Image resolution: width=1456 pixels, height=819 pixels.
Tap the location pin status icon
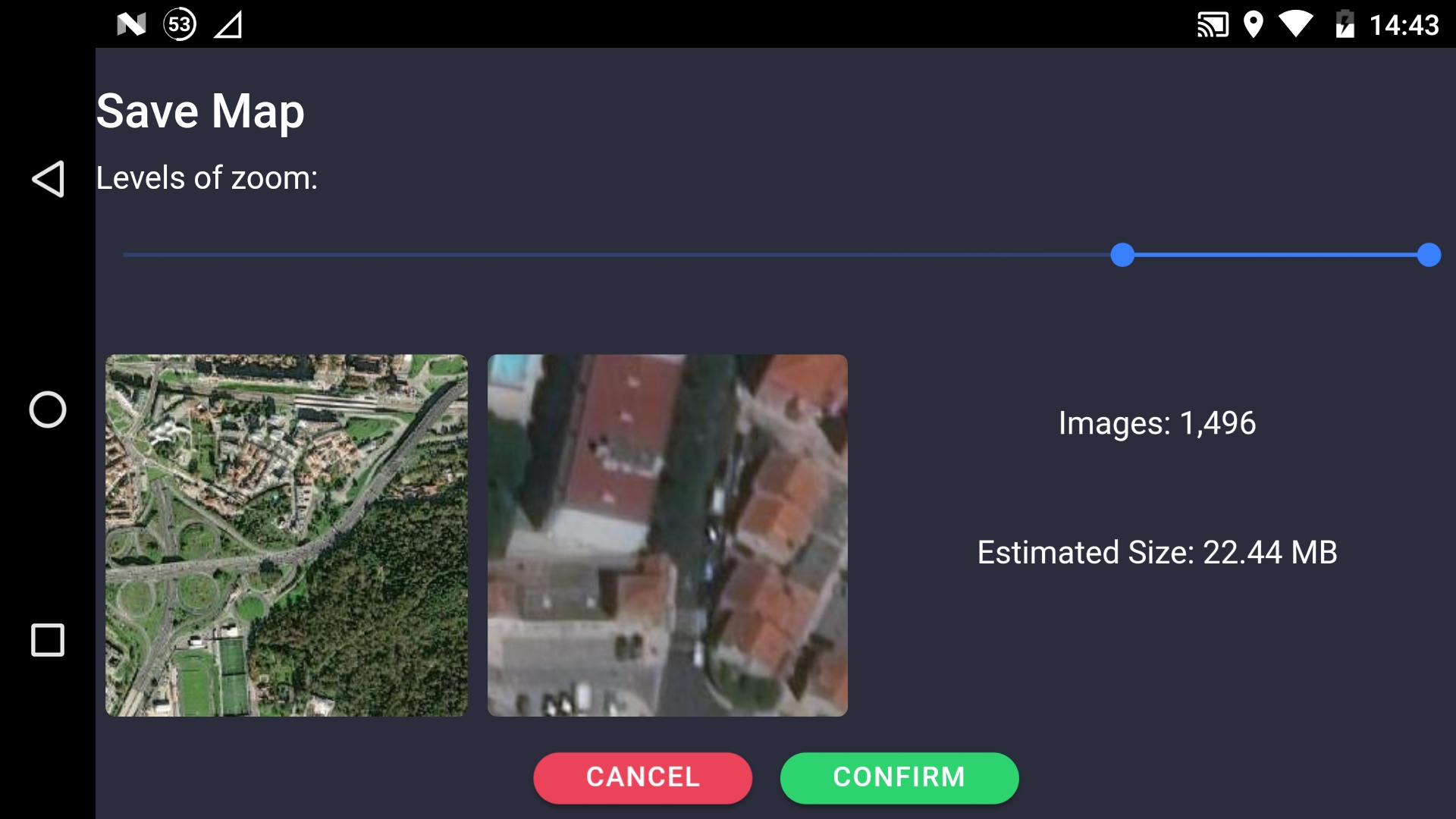(1254, 25)
